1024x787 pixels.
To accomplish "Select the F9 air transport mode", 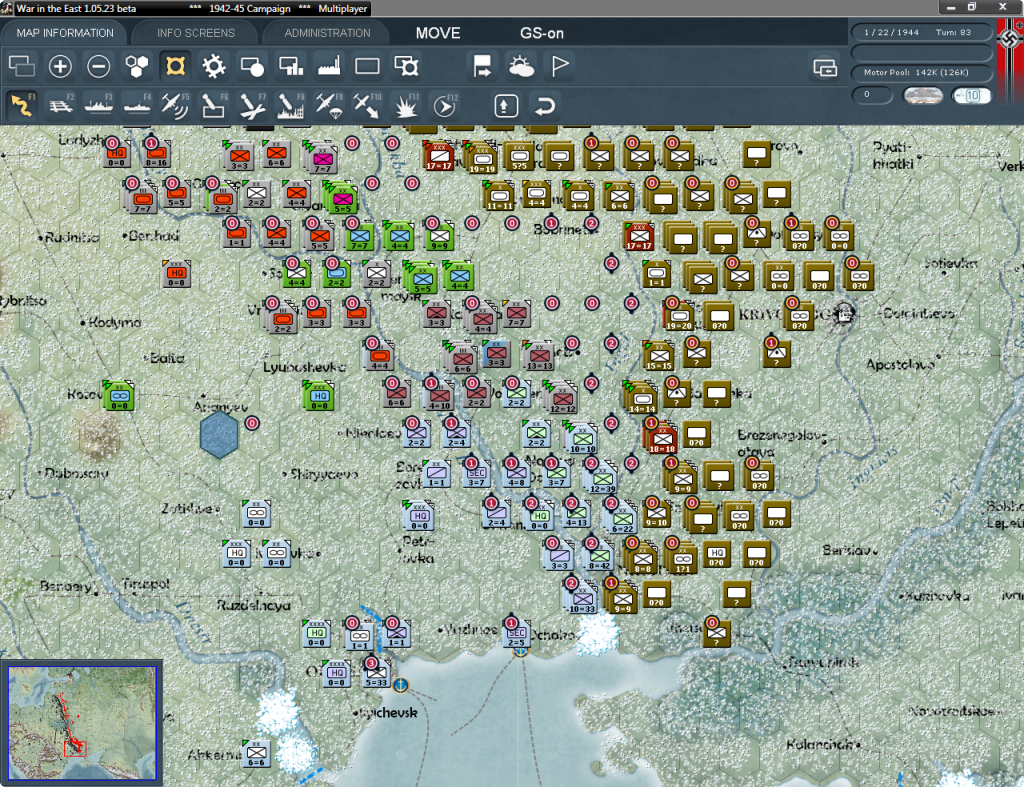I will (328, 105).
